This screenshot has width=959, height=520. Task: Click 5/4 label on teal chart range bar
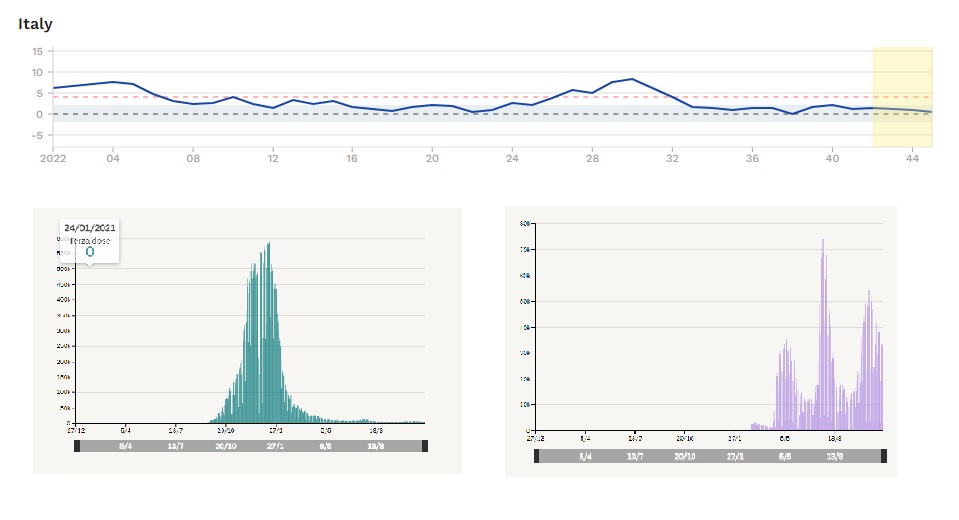pyautogui.click(x=125, y=446)
